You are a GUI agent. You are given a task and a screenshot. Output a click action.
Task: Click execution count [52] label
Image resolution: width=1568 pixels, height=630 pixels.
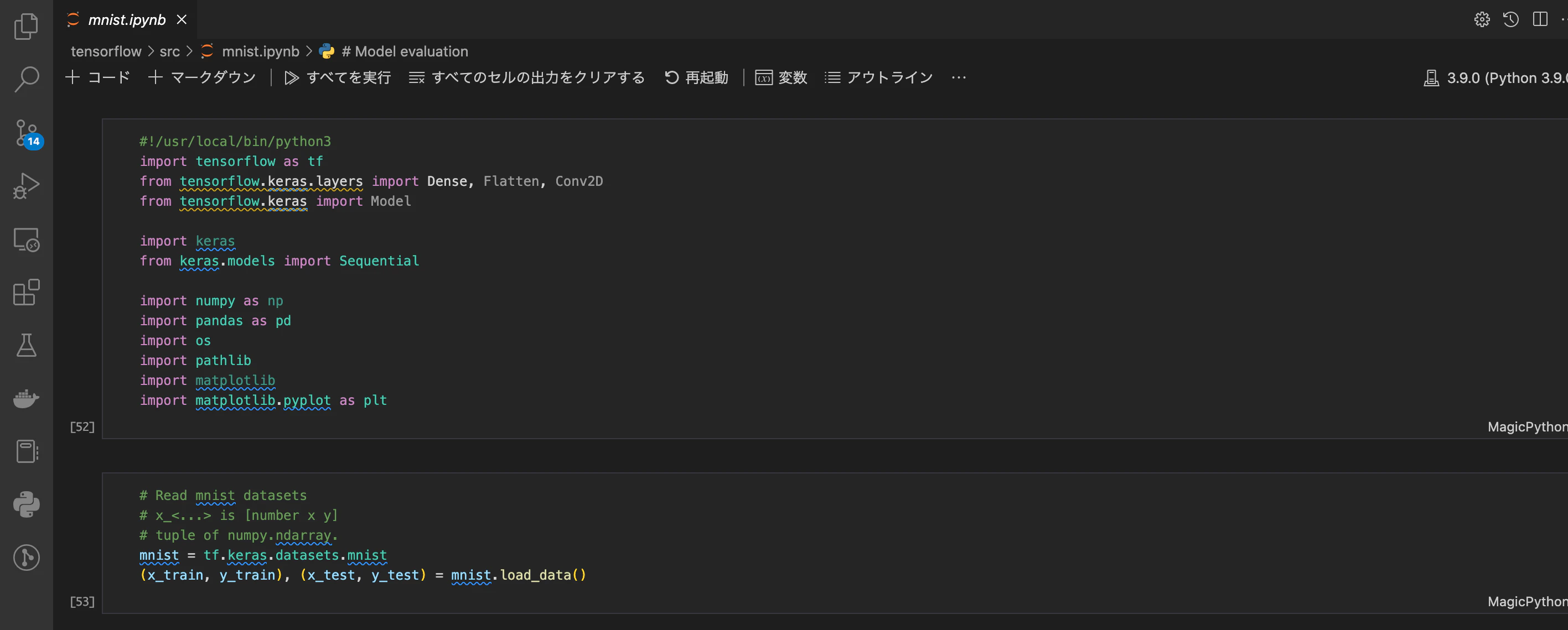click(82, 427)
